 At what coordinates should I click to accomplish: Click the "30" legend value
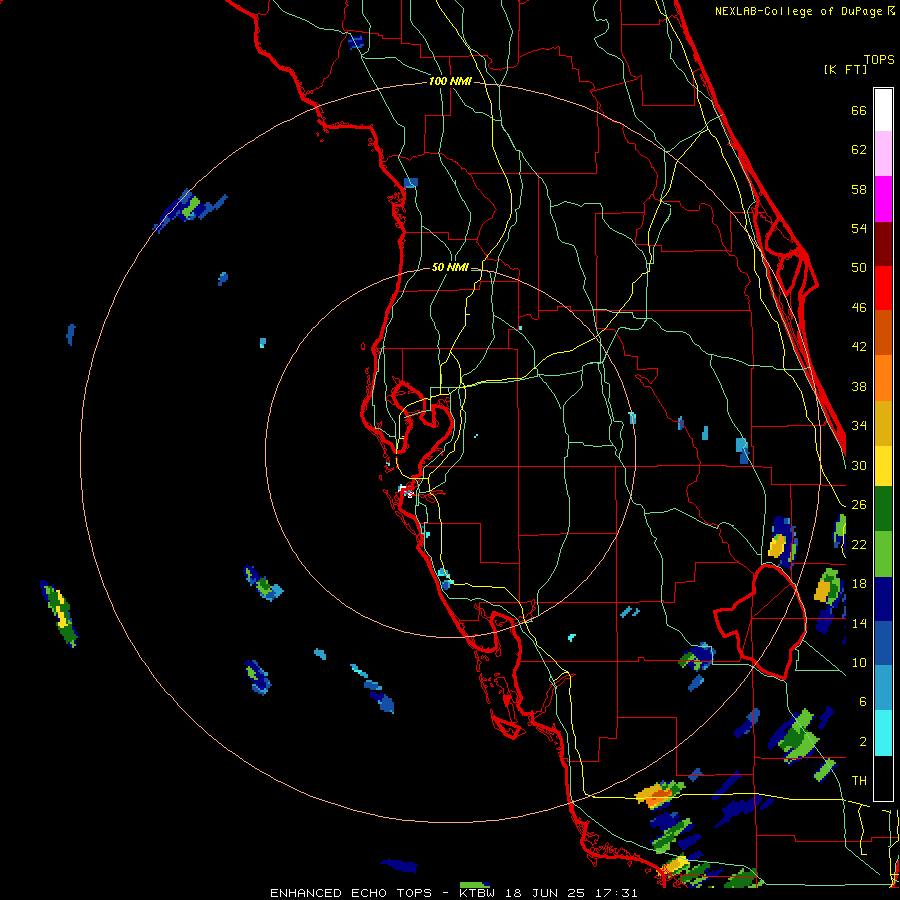tap(859, 465)
